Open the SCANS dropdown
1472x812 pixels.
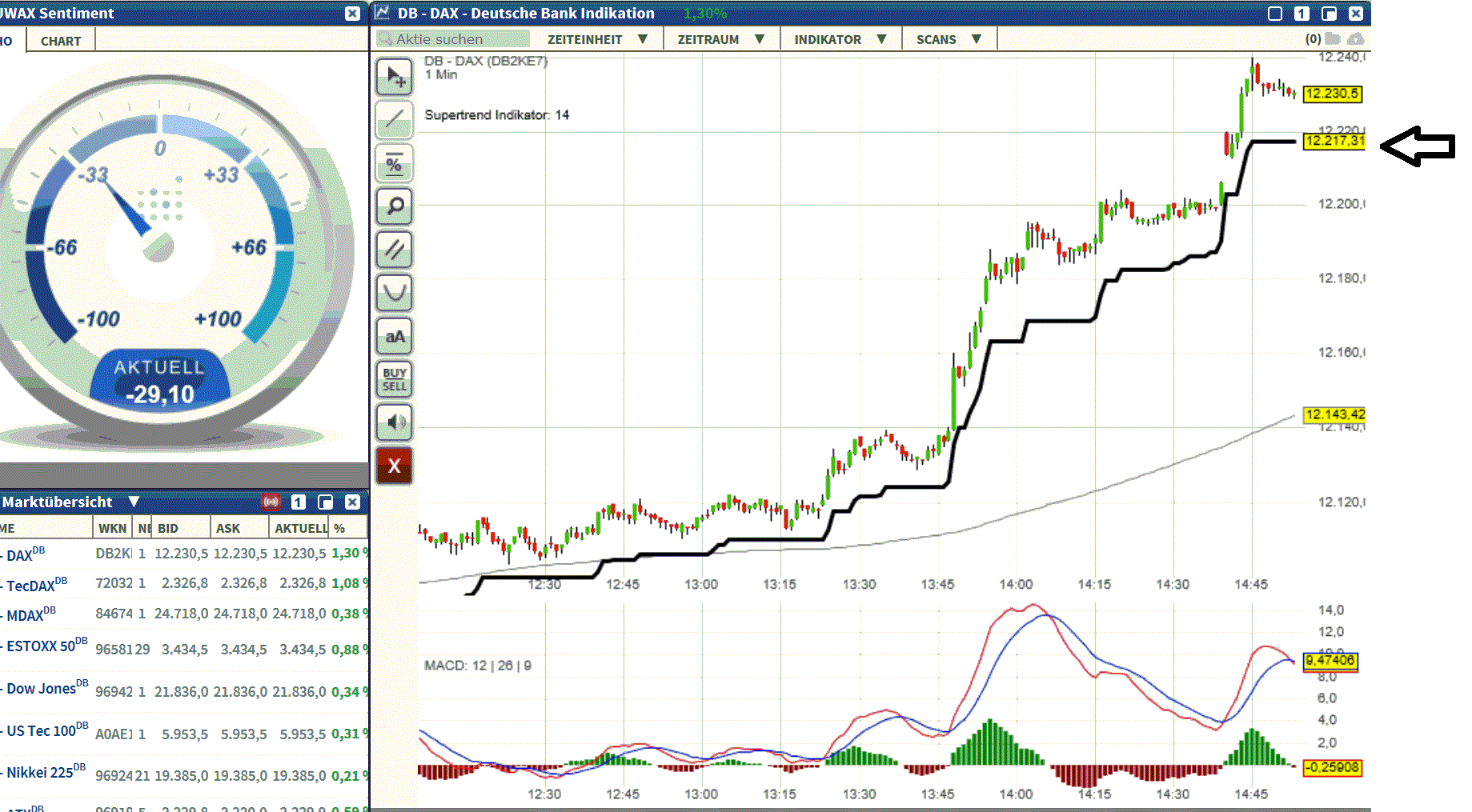click(x=949, y=38)
